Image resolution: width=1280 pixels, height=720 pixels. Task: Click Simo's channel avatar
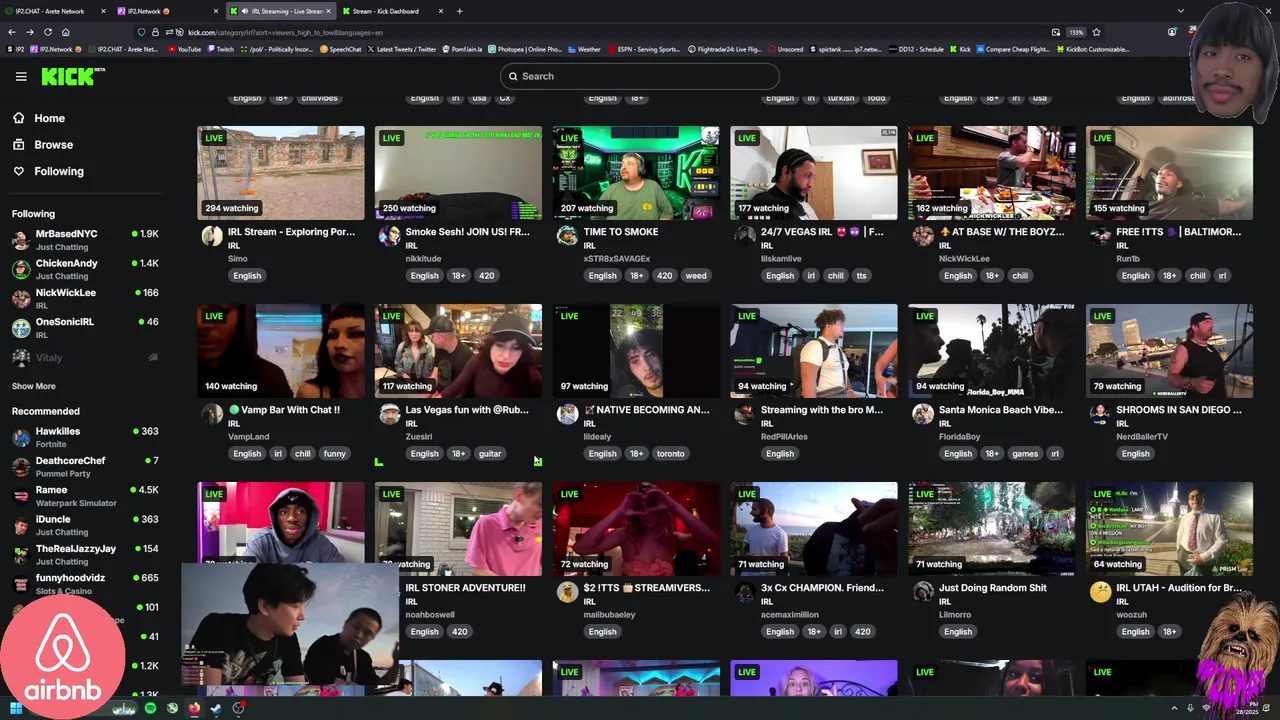pyautogui.click(x=211, y=236)
